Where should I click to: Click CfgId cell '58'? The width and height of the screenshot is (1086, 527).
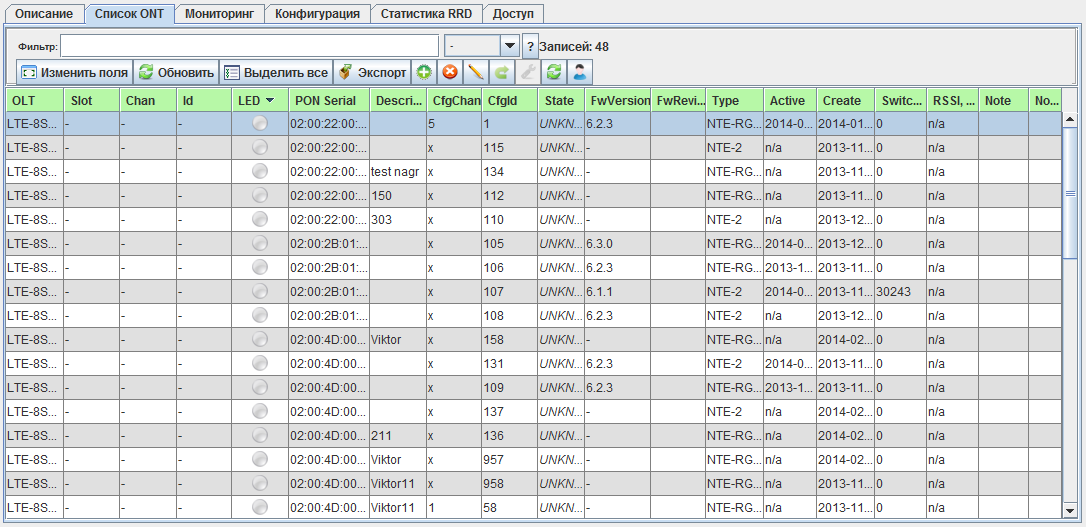click(510, 507)
